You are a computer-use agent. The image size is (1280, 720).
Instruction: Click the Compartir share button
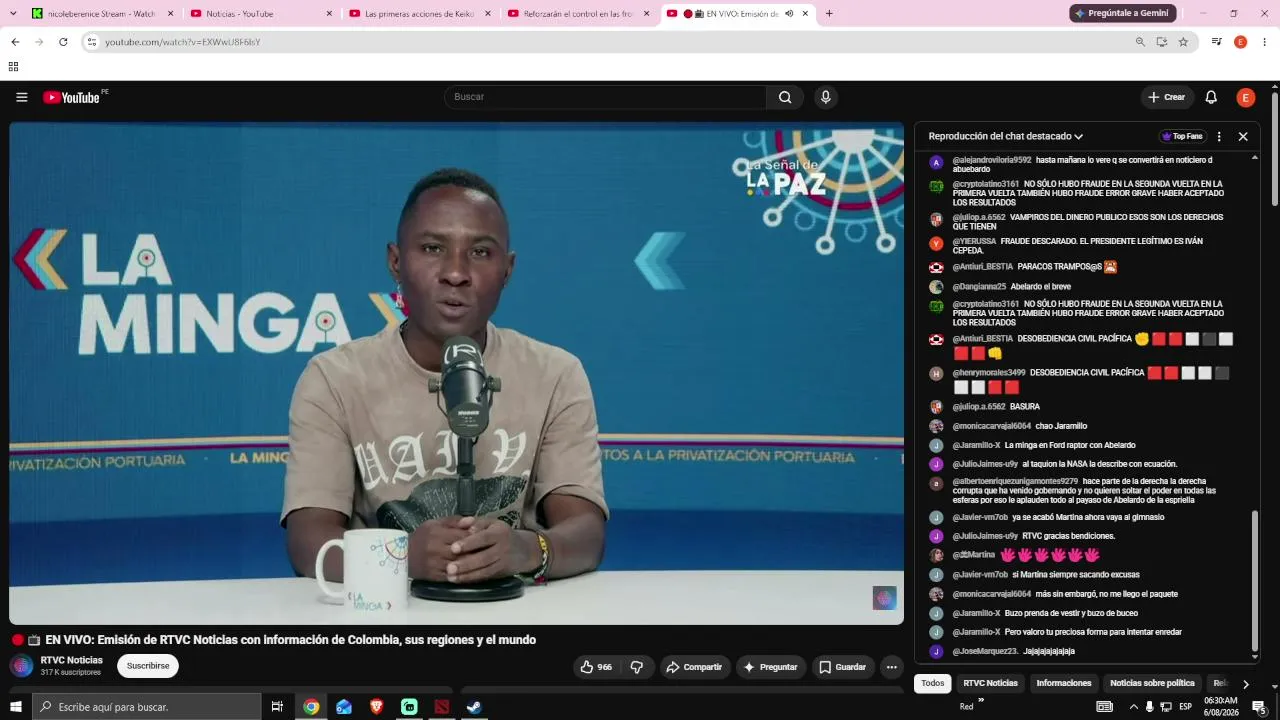coord(694,667)
